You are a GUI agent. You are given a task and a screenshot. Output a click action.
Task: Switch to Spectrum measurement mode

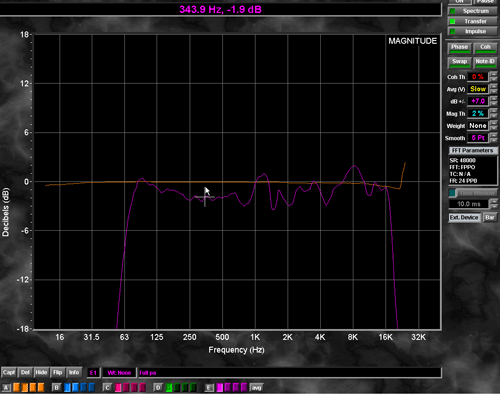click(x=472, y=11)
